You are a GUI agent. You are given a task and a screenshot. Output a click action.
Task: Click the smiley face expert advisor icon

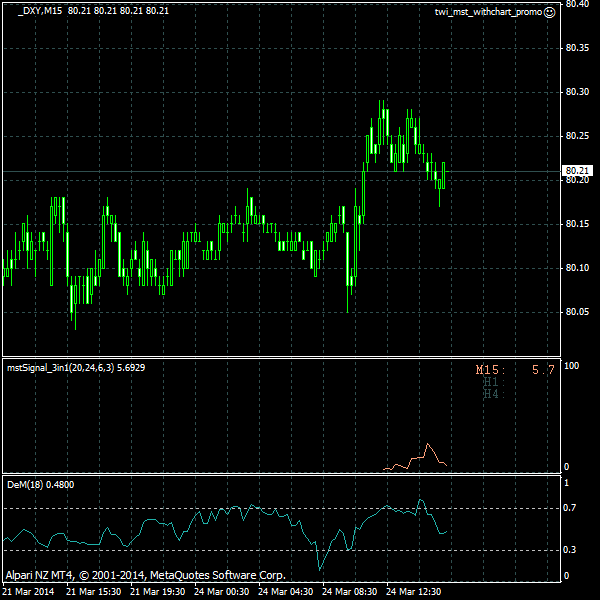click(x=549, y=12)
